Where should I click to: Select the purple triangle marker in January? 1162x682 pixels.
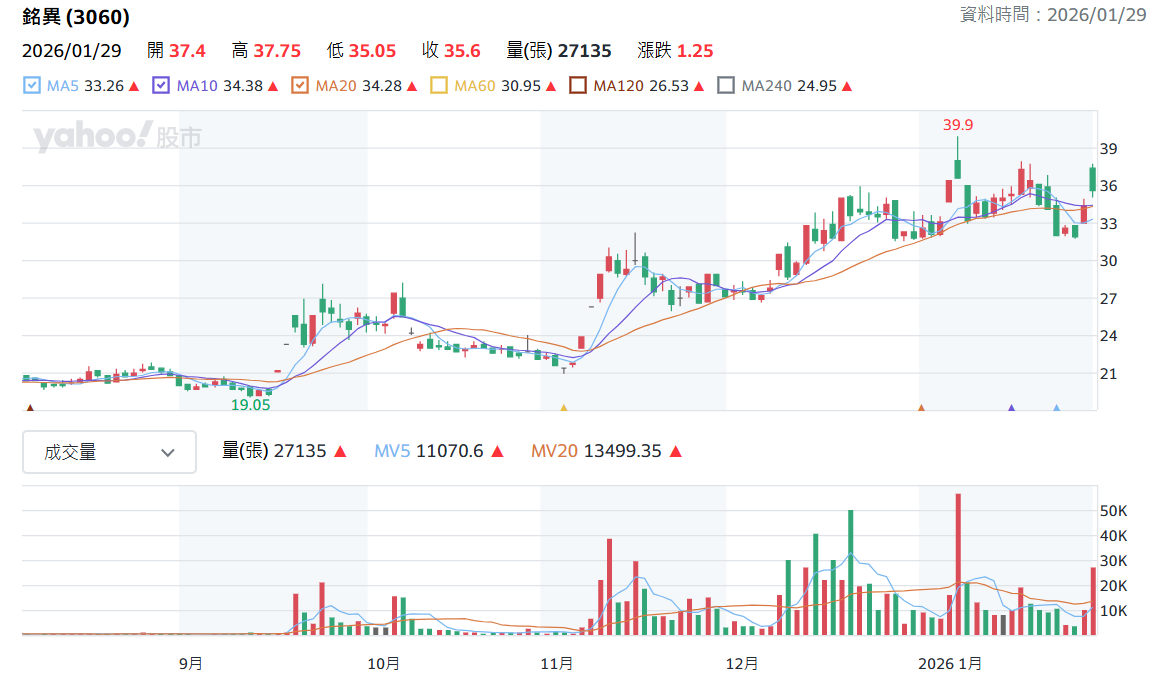click(1012, 408)
